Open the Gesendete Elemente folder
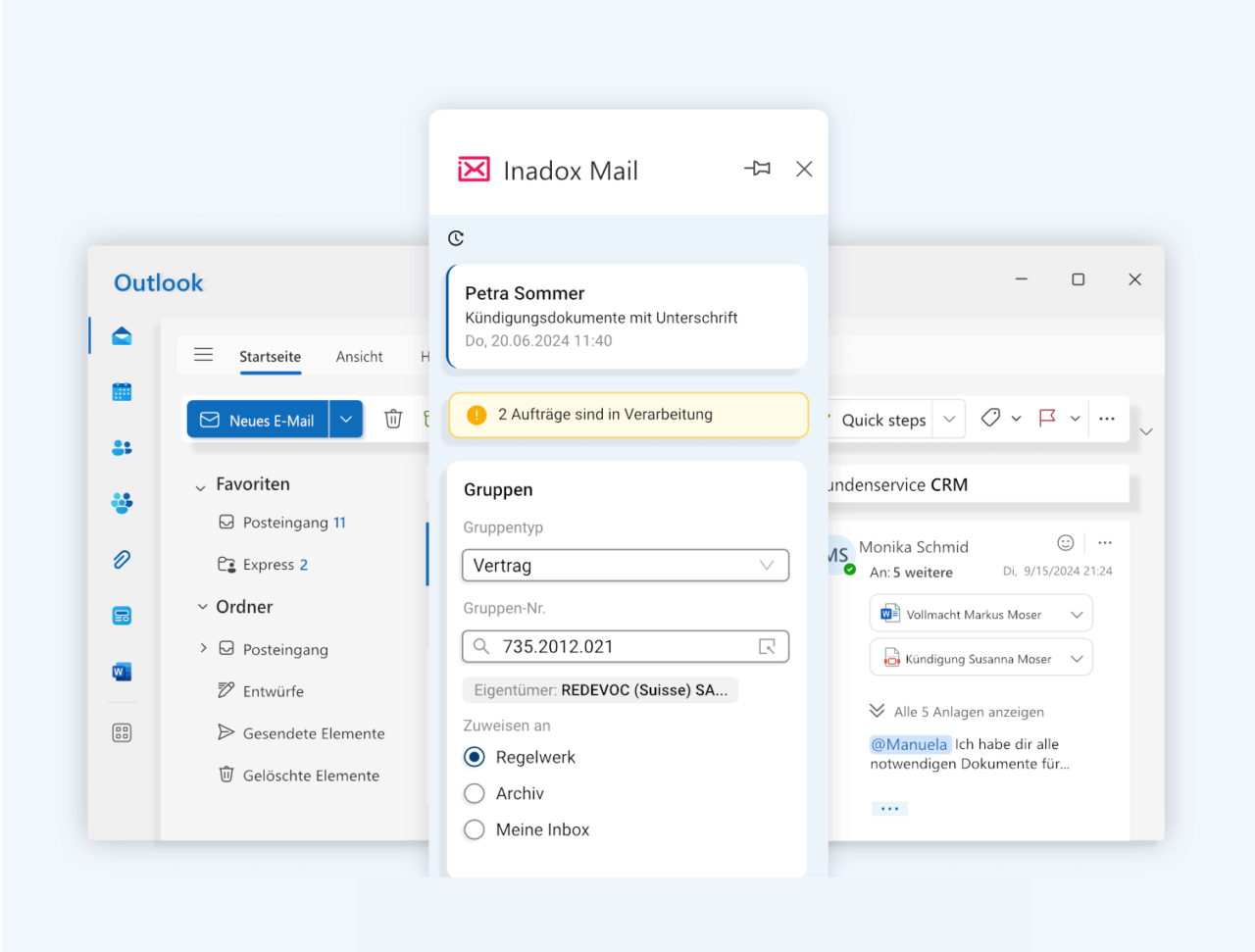Image resolution: width=1255 pixels, height=952 pixels. tap(301, 733)
